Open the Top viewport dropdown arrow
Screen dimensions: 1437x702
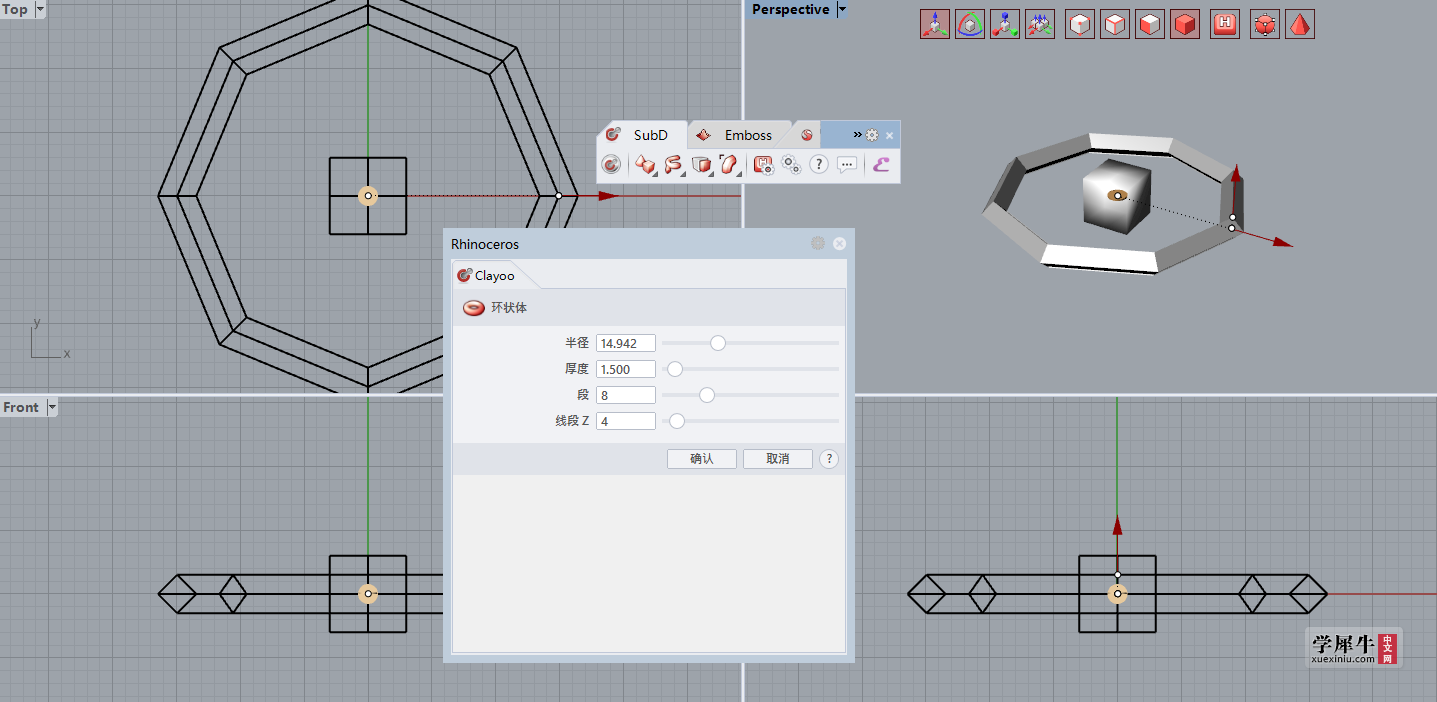40,9
